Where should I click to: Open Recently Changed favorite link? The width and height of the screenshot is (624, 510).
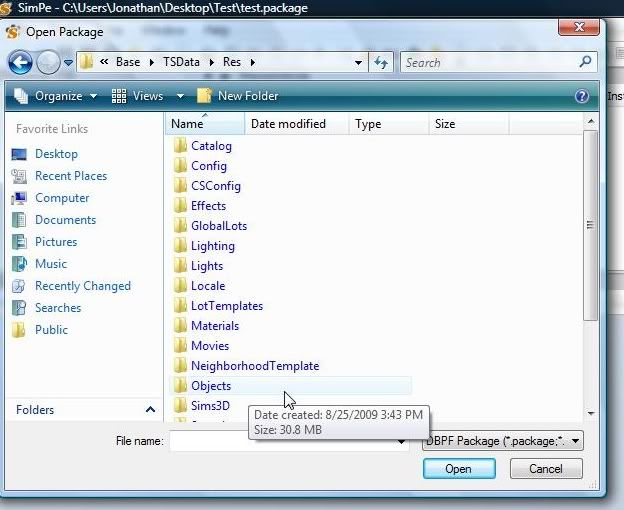[83, 286]
